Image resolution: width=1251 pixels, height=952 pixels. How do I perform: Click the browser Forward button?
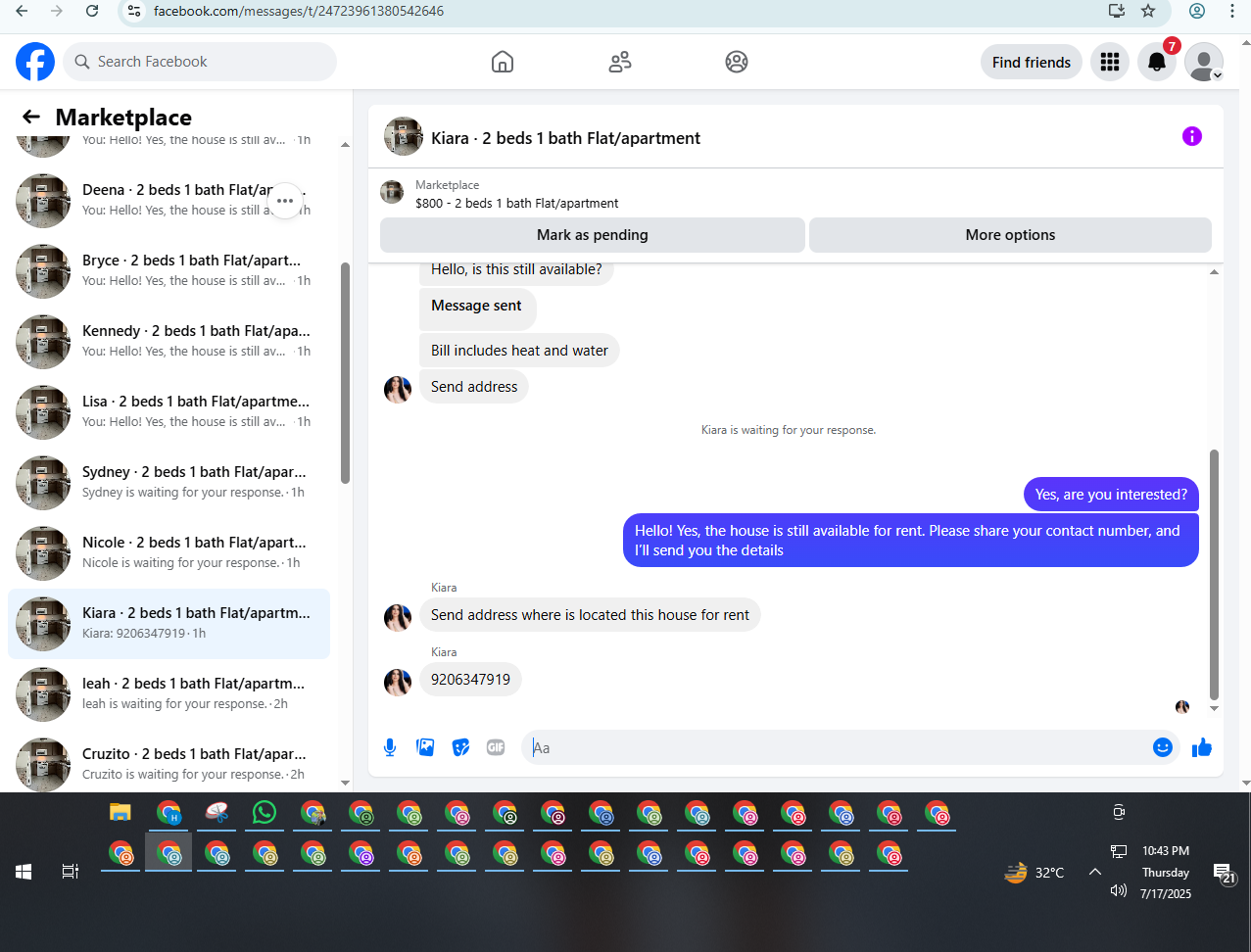[57, 11]
